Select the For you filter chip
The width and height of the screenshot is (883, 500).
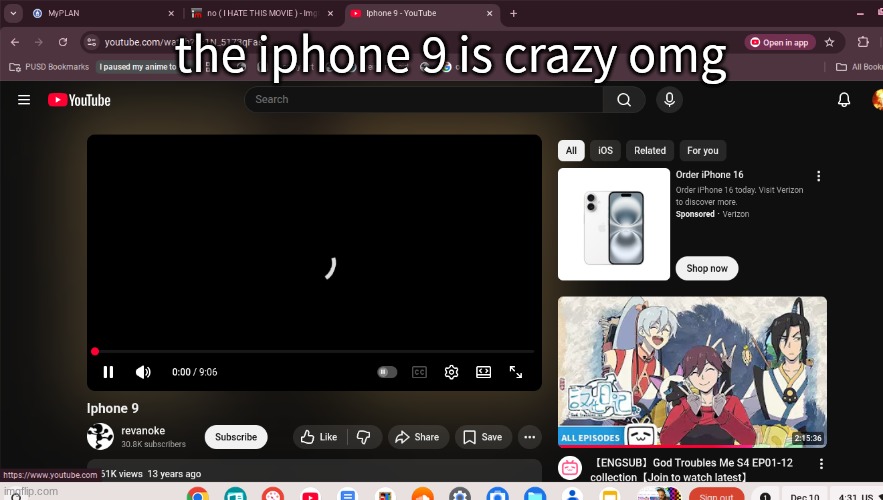point(703,150)
